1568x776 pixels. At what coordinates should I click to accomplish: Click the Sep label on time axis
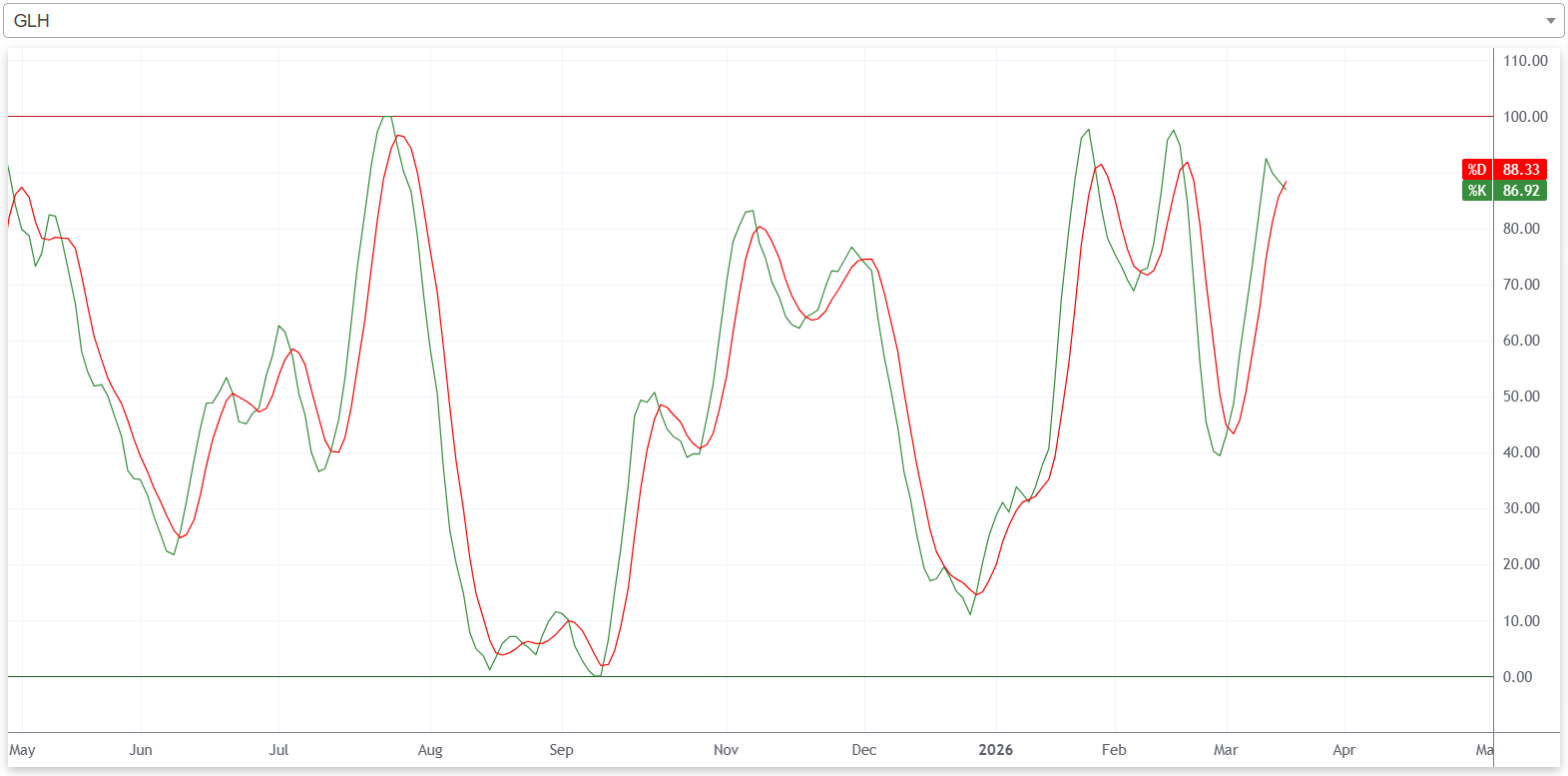(561, 750)
